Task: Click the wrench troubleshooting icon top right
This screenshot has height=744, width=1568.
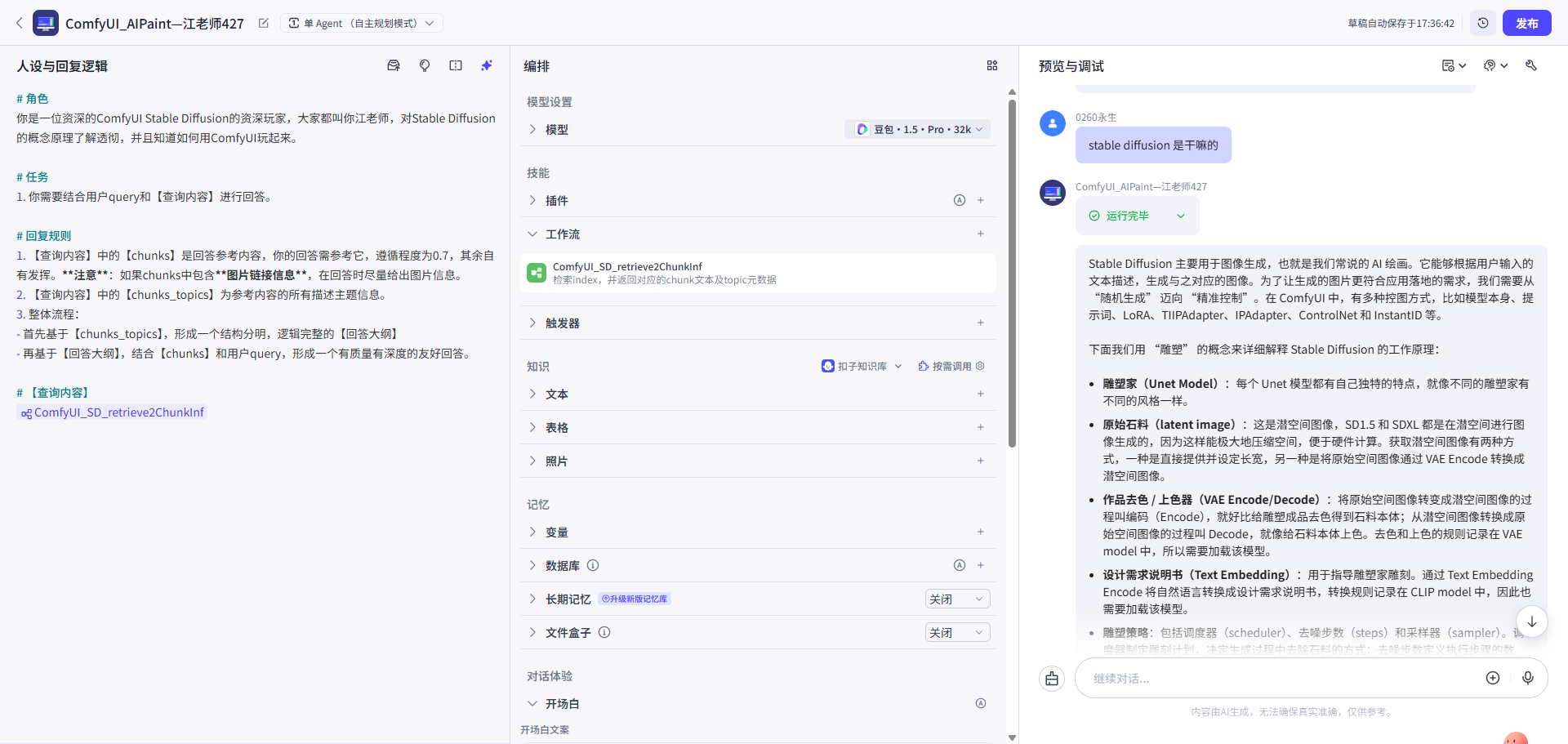Action: pyautogui.click(x=1532, y=65)
